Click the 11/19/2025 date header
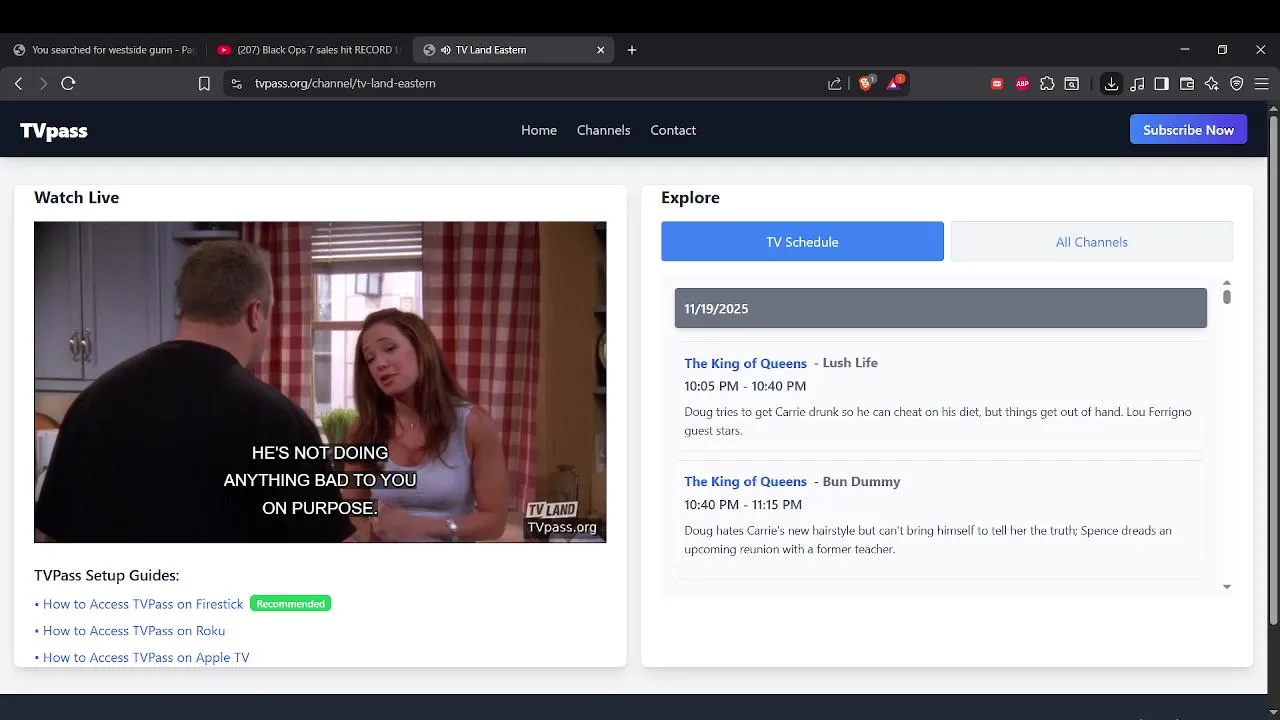 point(940,308)
